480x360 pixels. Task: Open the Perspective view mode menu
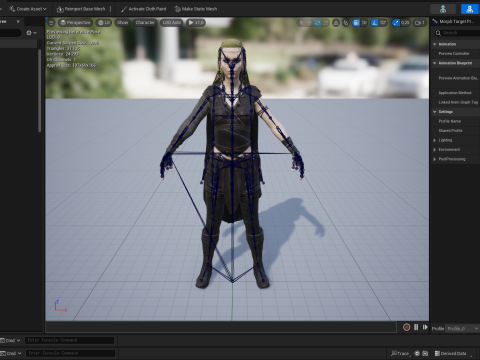(75, 23)
